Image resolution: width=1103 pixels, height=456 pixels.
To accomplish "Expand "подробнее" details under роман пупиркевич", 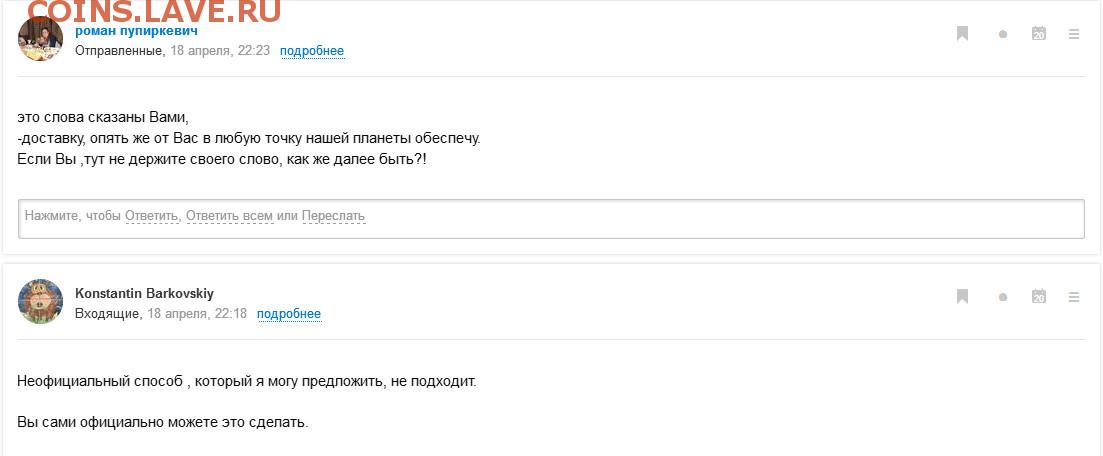I will [311, 51].
